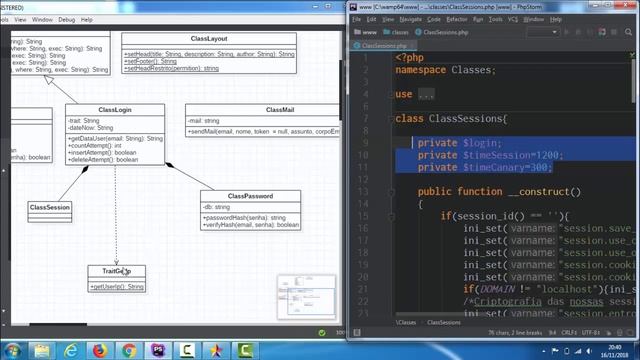Screen dimensions: 640x360
Task: Open the Window menu in the diagram editor
Action: point(42,20)
